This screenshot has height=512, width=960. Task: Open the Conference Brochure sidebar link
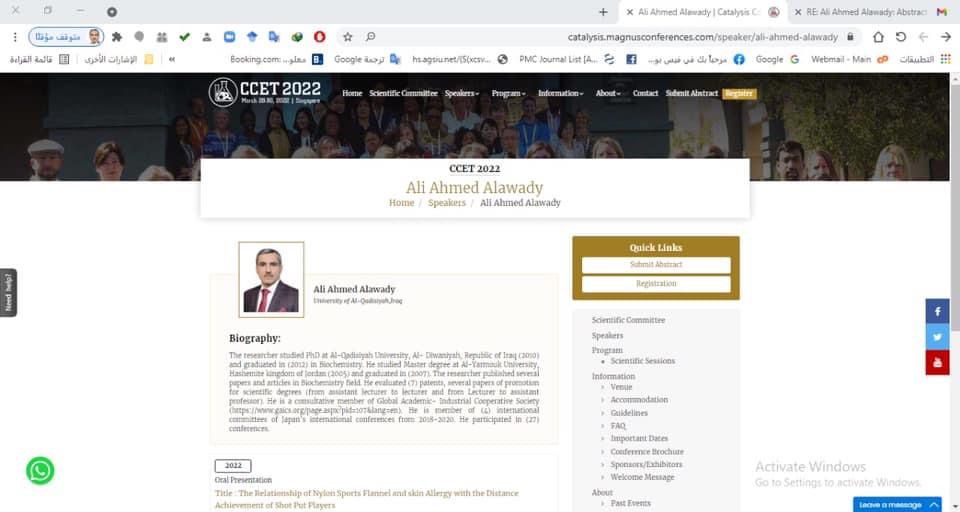pyautogui.click(x=647, y=451)
